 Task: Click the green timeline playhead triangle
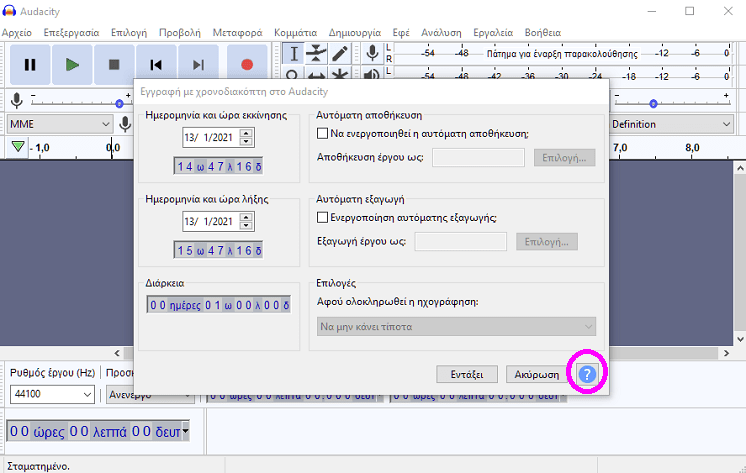(x=18, y=147)
